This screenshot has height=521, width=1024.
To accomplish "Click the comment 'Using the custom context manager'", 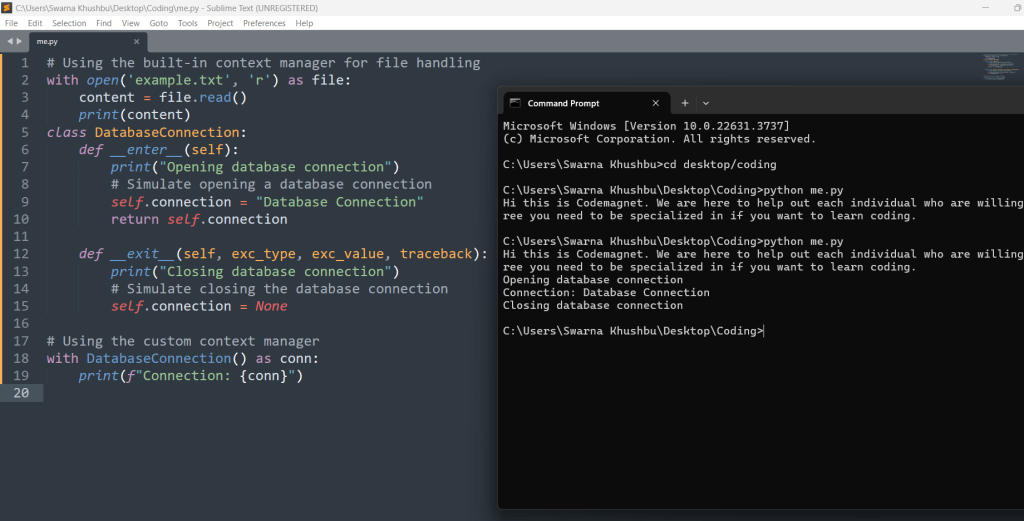I will click(183, 341).
